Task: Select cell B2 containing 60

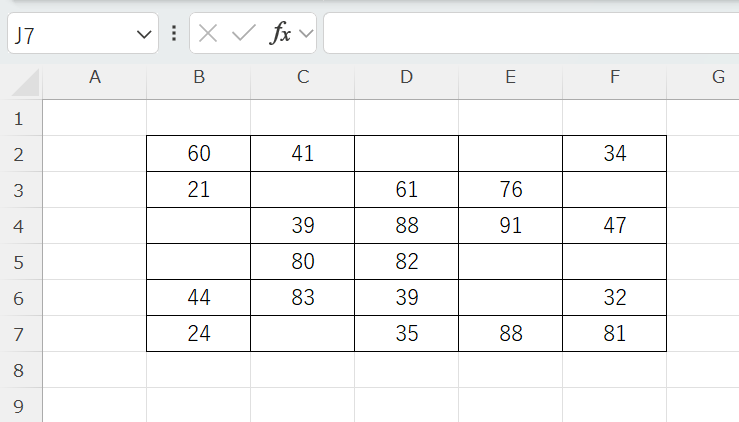Action: [199, 154]
